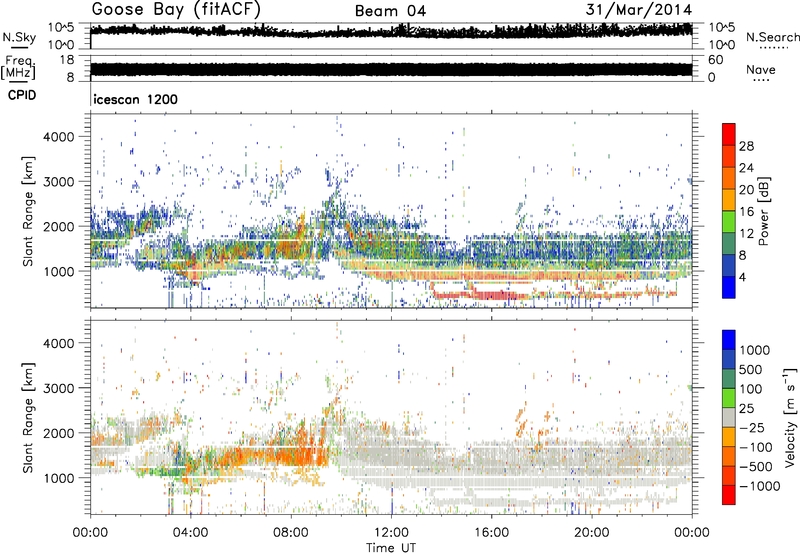The image size is (800, 554).
Task: Click the 'Power [dB]' color bar label
Action: 764,211
